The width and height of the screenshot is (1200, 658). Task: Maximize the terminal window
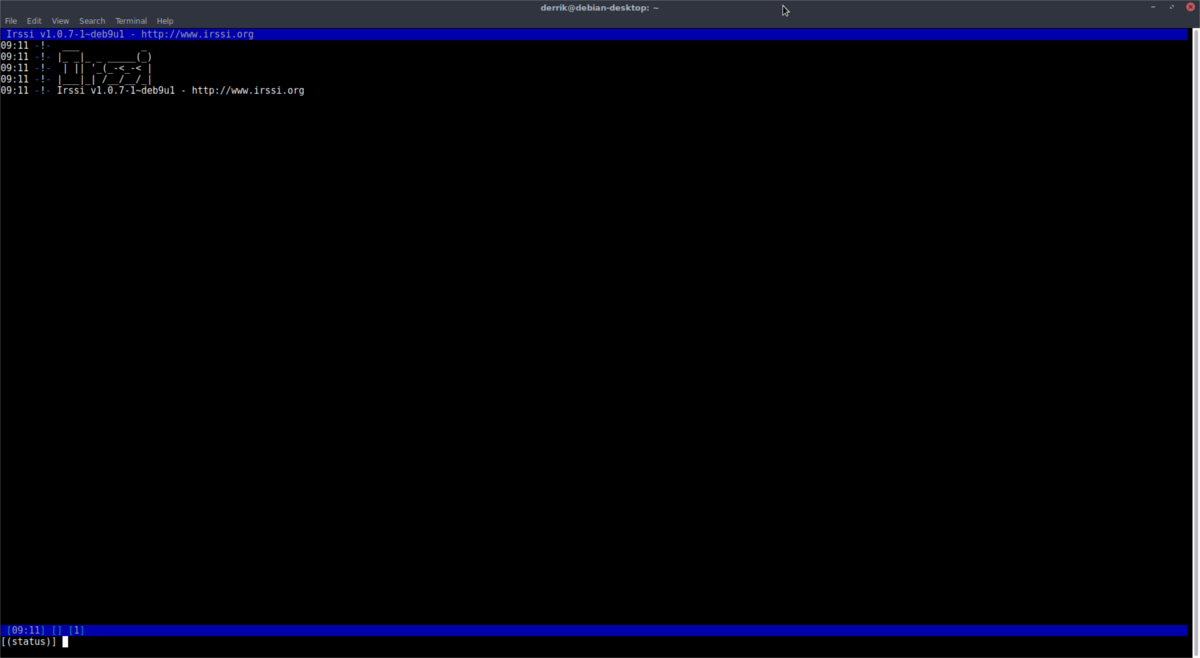click(1172, 8)
